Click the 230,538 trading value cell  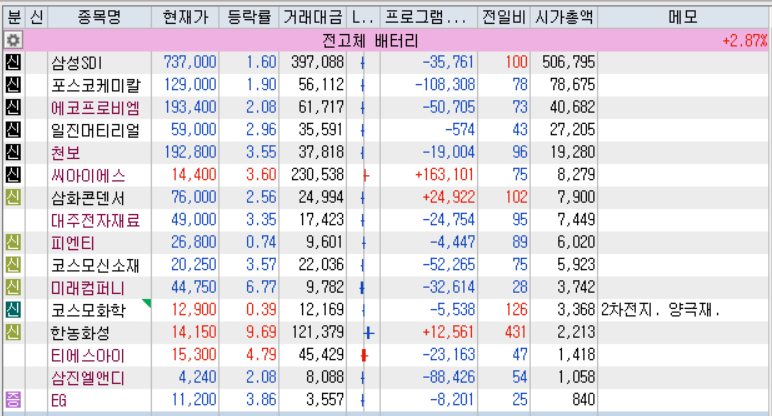(x=318, y=175)
